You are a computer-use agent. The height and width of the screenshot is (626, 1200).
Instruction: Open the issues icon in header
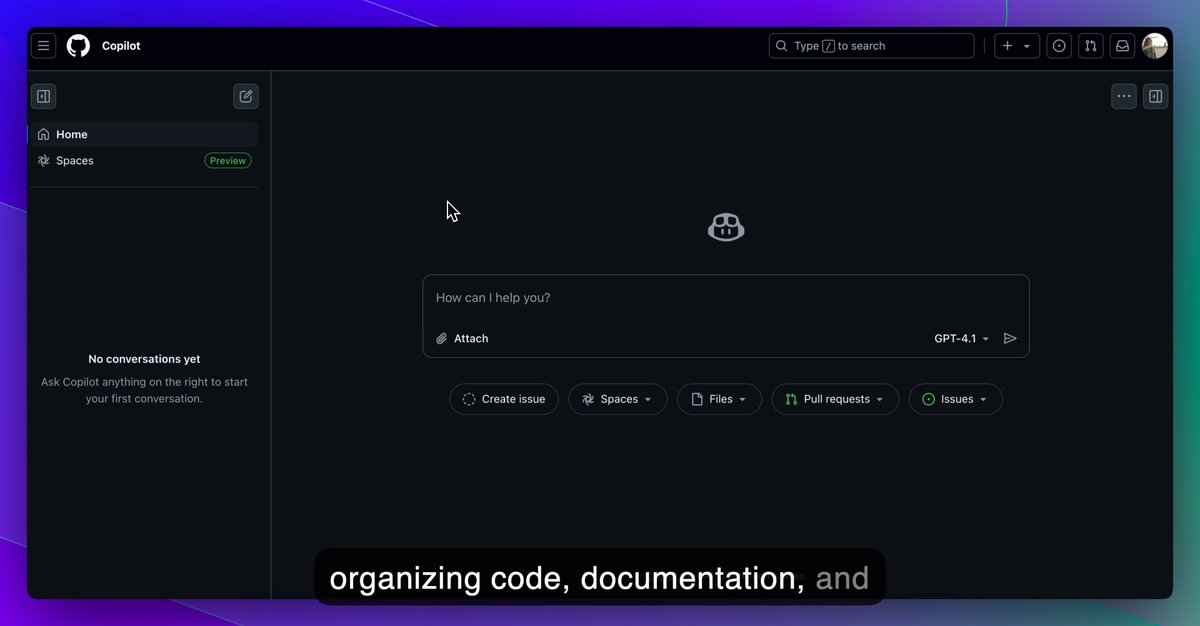pyautogui.click(x=1059, y=46)
